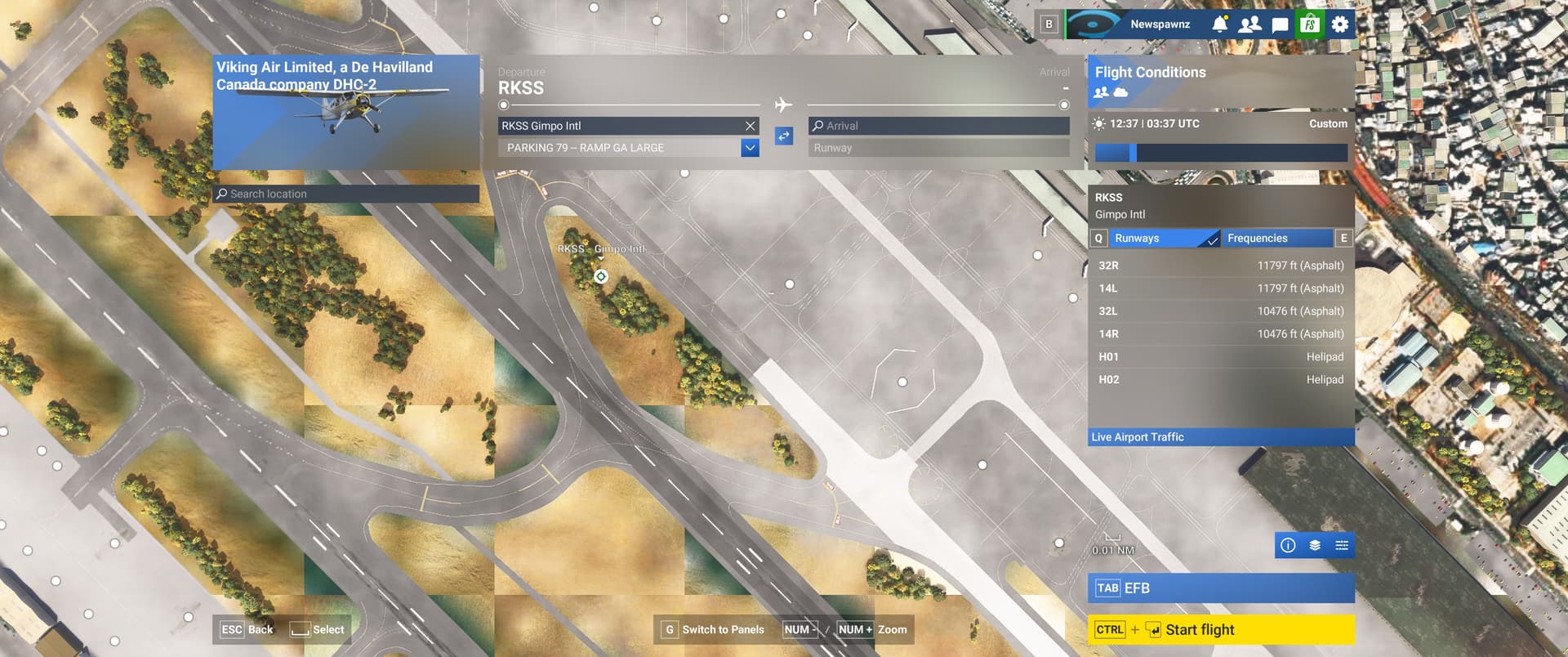Expand the Live Airport Traffic section
1568x657 pixels.
1220,437
